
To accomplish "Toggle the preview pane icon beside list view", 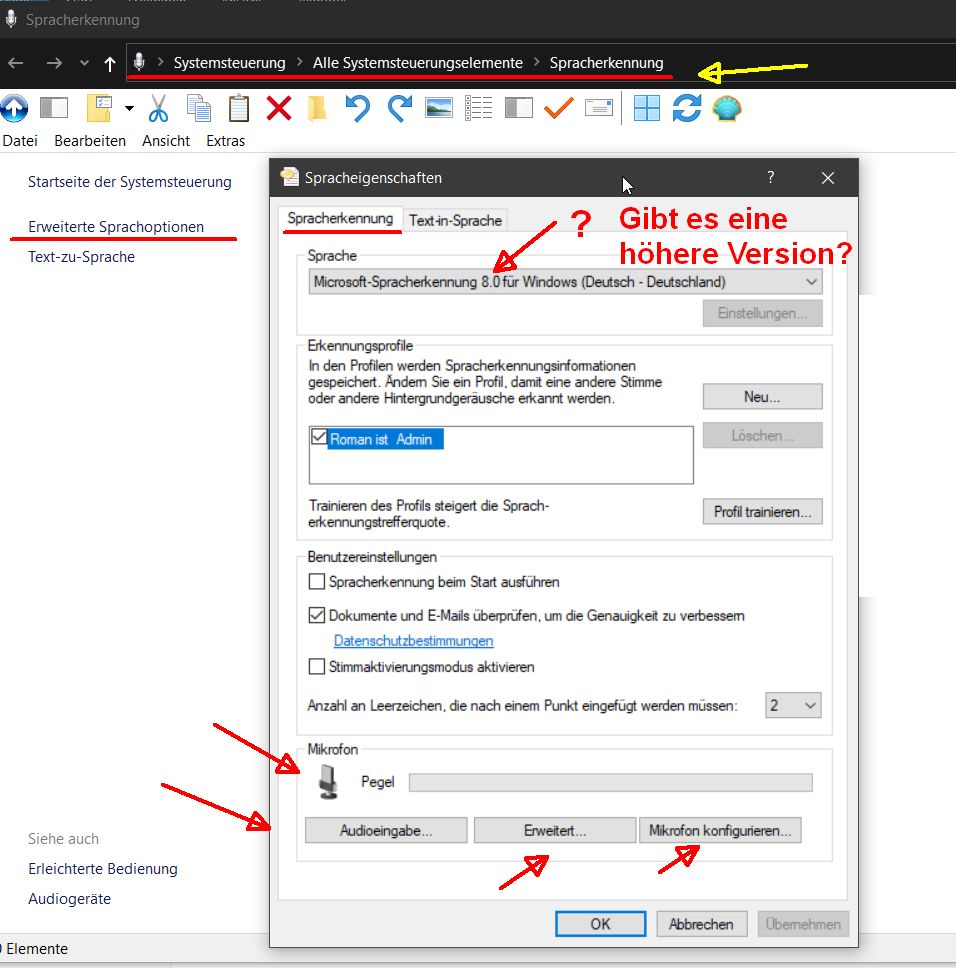I will coord(518,108).
